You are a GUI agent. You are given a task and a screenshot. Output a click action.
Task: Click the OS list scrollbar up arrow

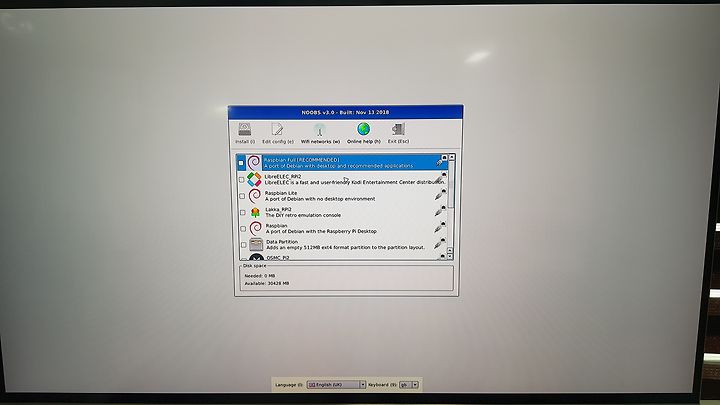(x=452, y=157)
